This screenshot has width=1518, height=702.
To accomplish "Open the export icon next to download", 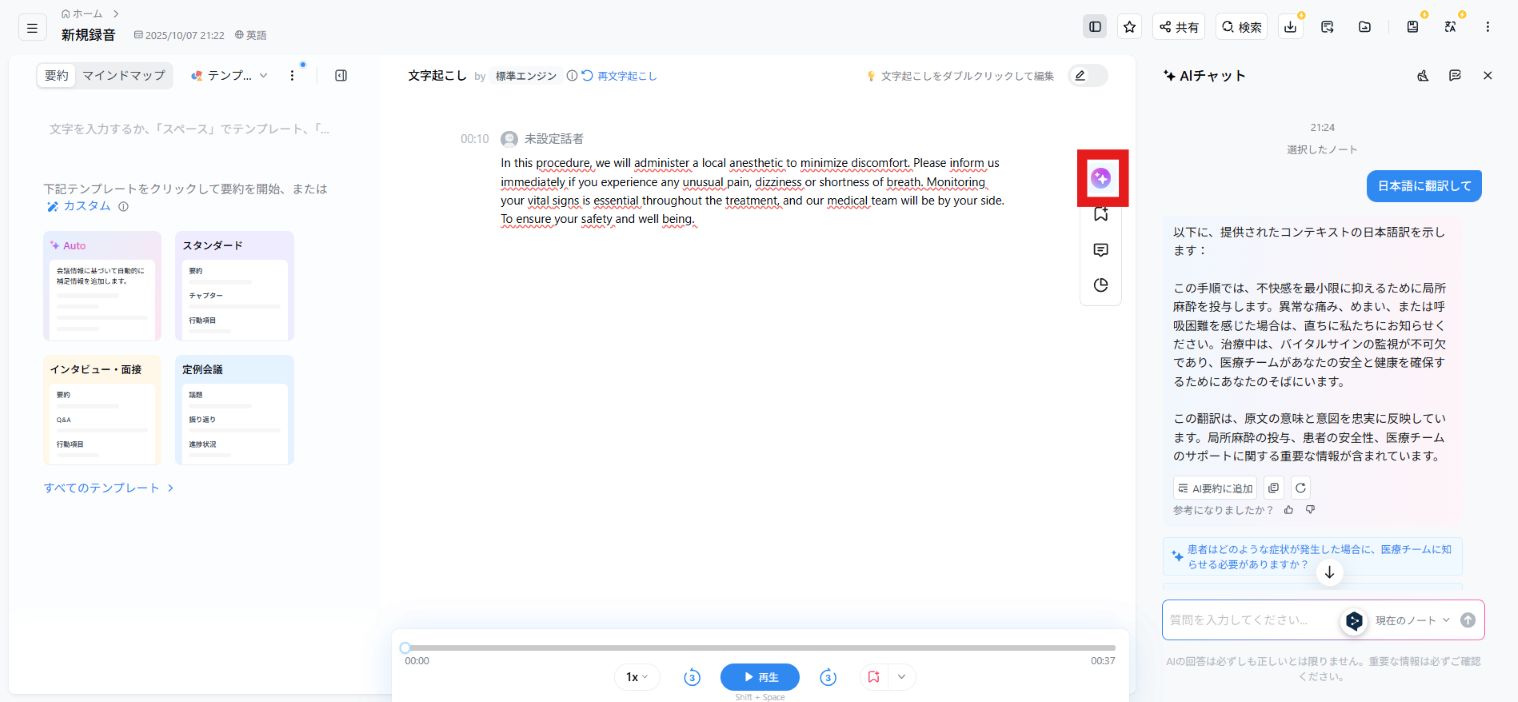I will click(x=1327, y=27).
